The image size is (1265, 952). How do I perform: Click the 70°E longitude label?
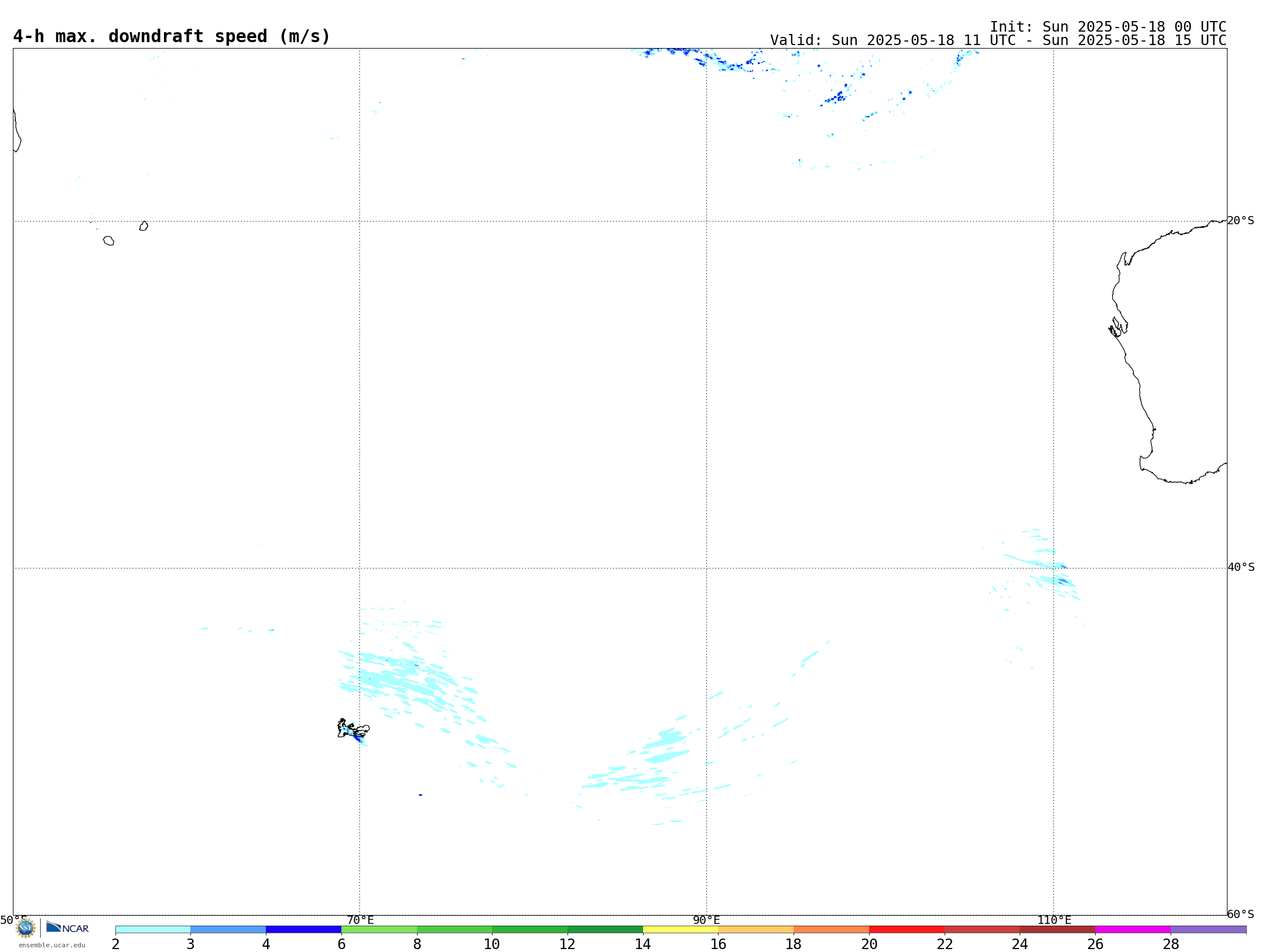pos(360,920)
